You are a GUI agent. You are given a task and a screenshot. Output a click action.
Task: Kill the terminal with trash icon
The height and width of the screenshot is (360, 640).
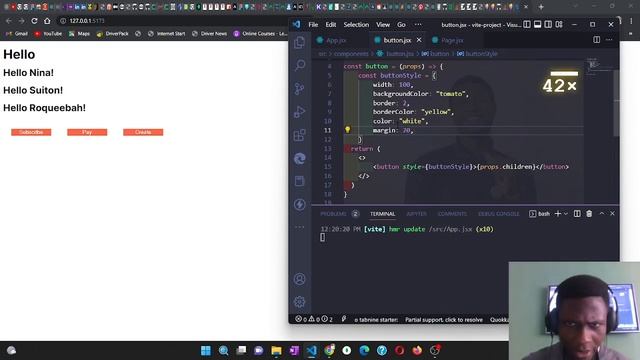pos(589,213)
